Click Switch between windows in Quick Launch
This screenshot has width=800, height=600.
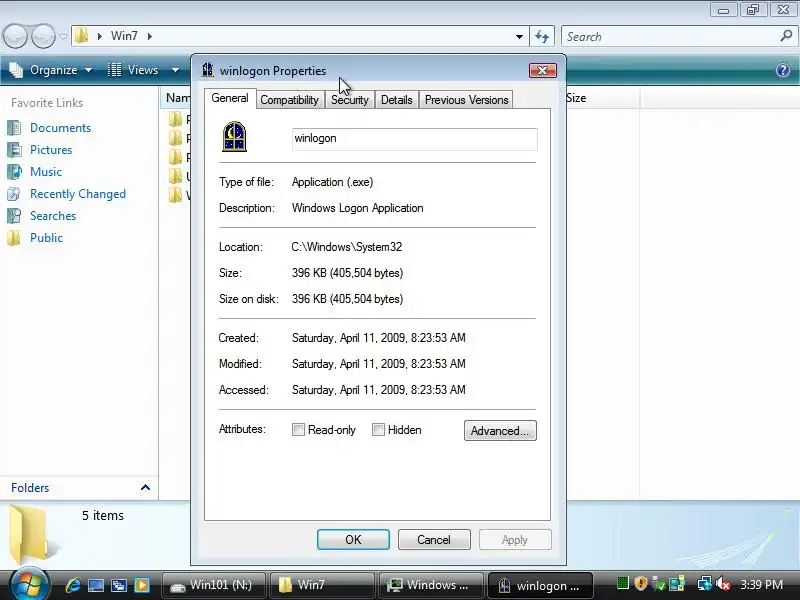[119, 585]
